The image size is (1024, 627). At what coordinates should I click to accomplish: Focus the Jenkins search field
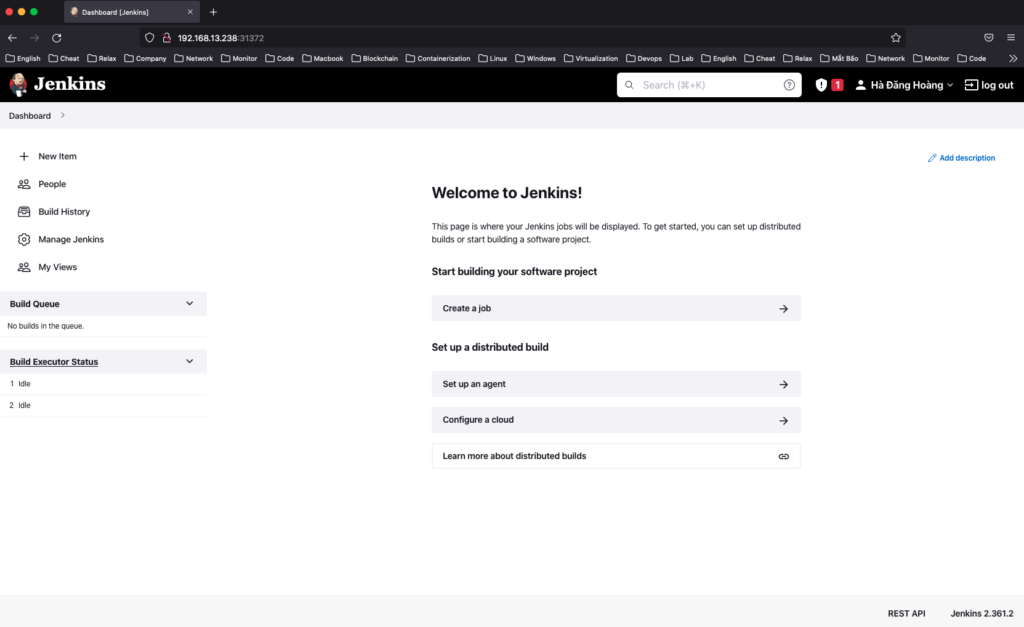click(x=709, y=85)
